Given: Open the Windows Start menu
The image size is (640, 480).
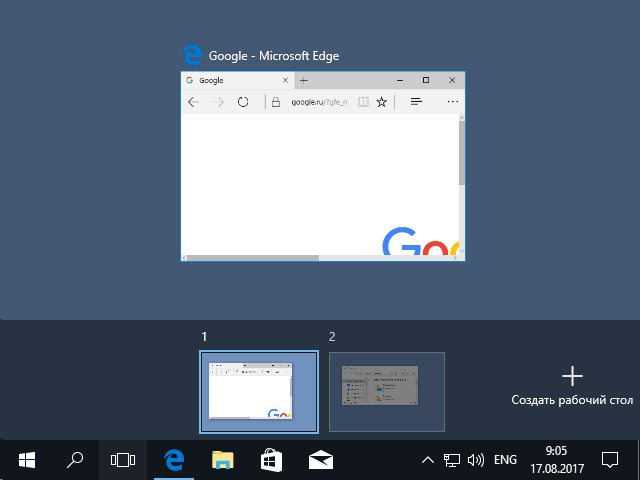Looking at the screenshot, I should [27, 460].
